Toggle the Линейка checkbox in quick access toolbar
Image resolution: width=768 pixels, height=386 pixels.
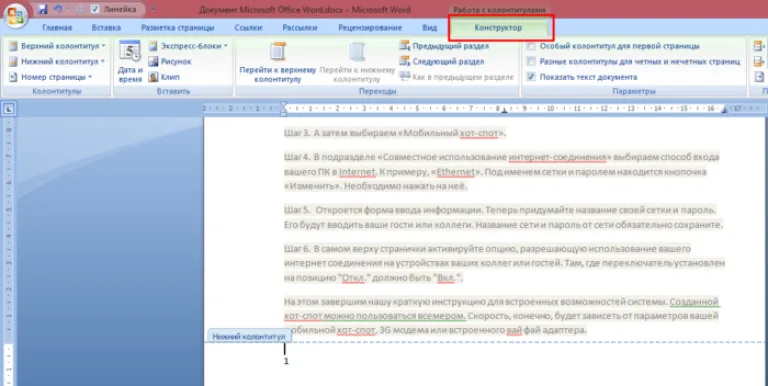[x=95, y=9]
